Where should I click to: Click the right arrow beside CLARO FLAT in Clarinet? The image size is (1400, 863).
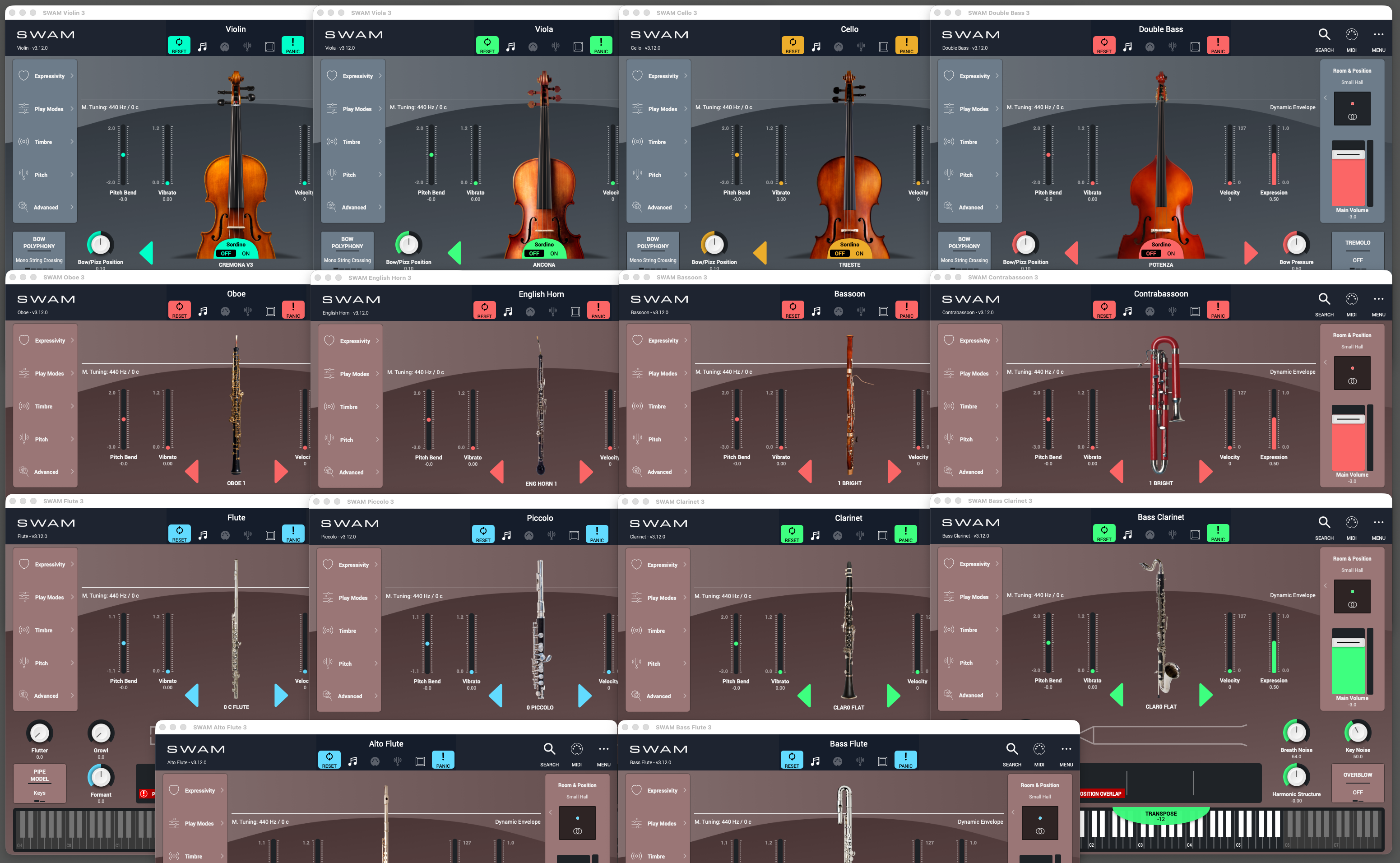[893, 695]
